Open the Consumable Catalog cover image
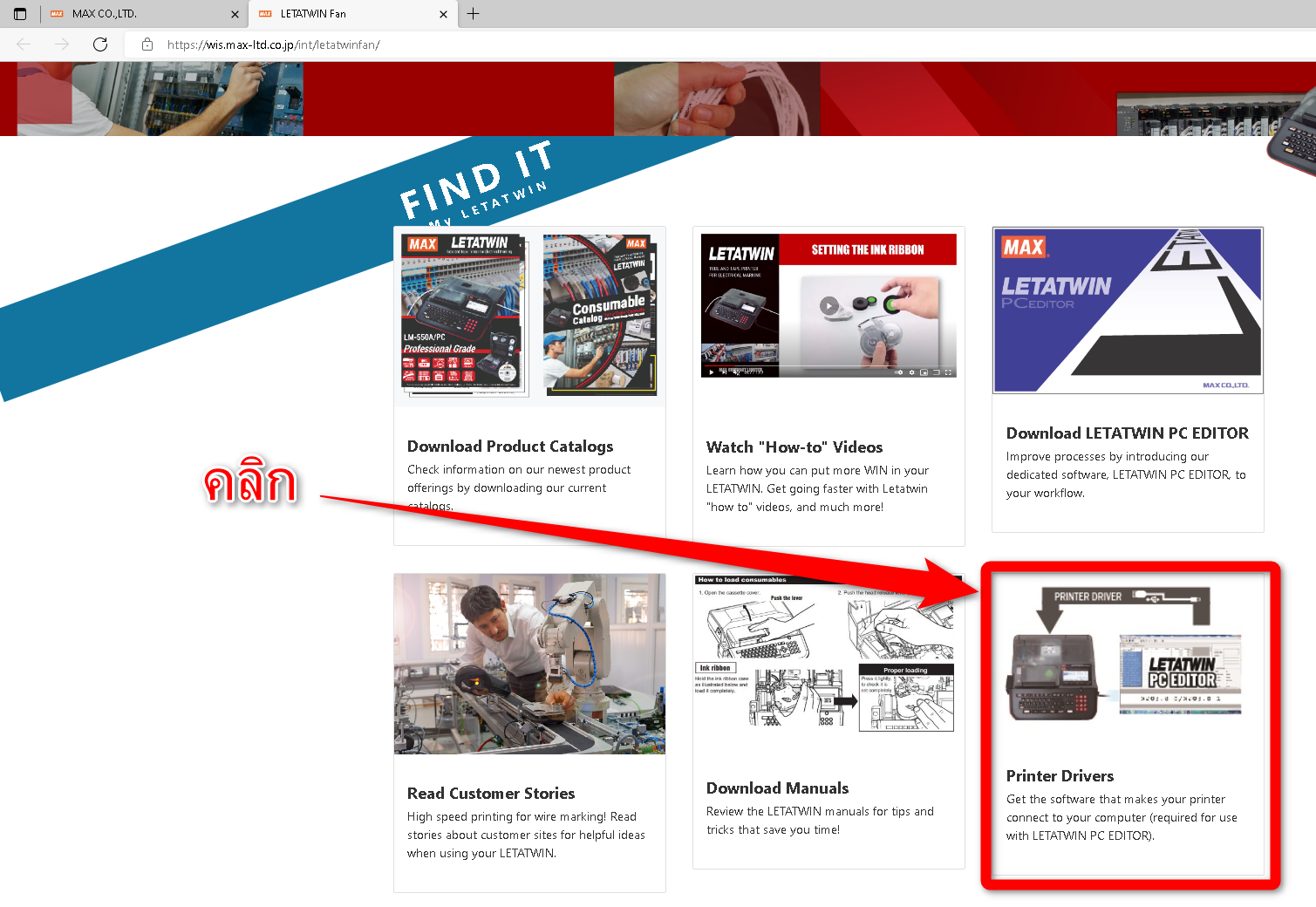 point(600,315)
